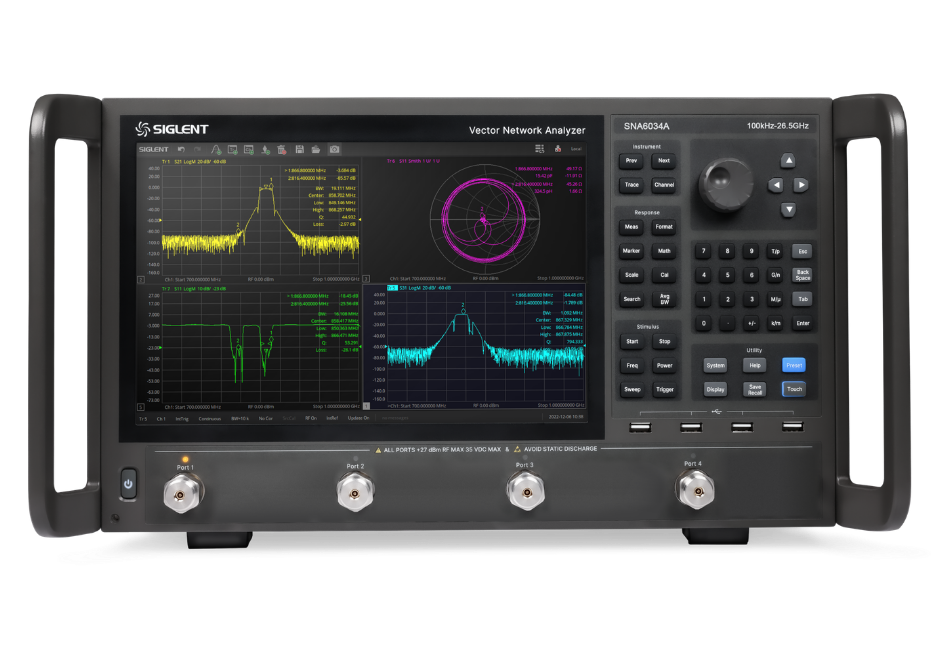Toggle Update On in the status bar
938x663 pixels.
tap(358, 418)
